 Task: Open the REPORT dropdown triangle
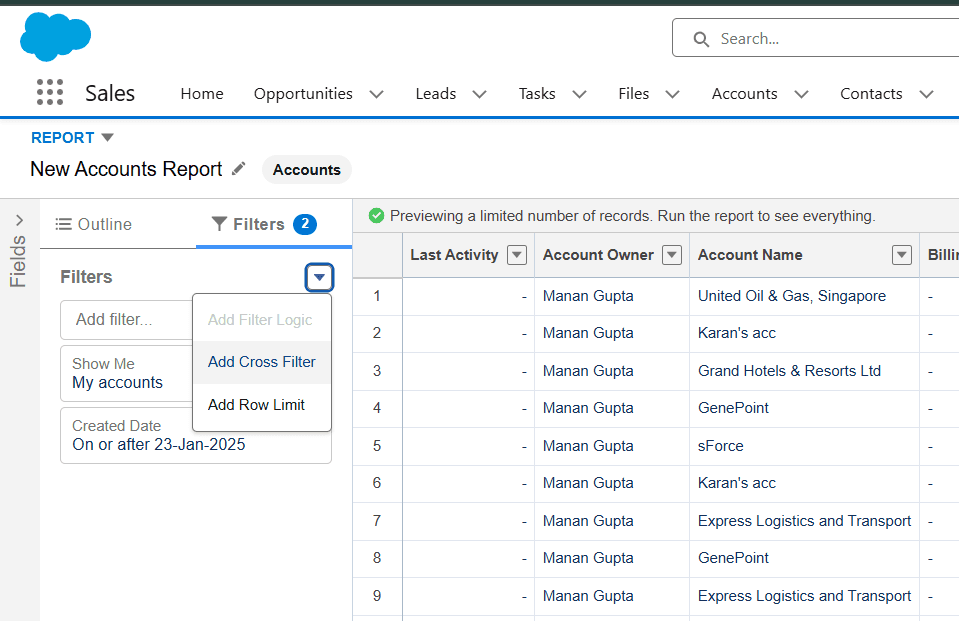108,138
